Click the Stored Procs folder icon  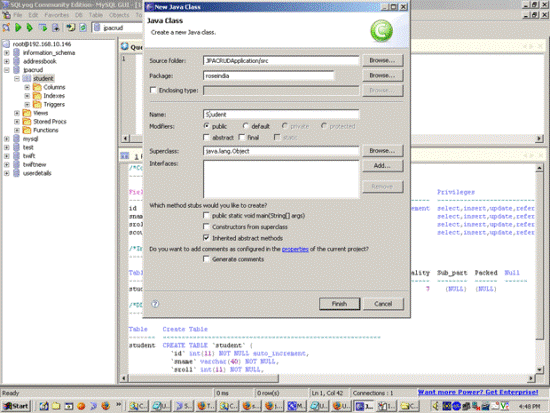pyautogui.click(x=27, y=121)
